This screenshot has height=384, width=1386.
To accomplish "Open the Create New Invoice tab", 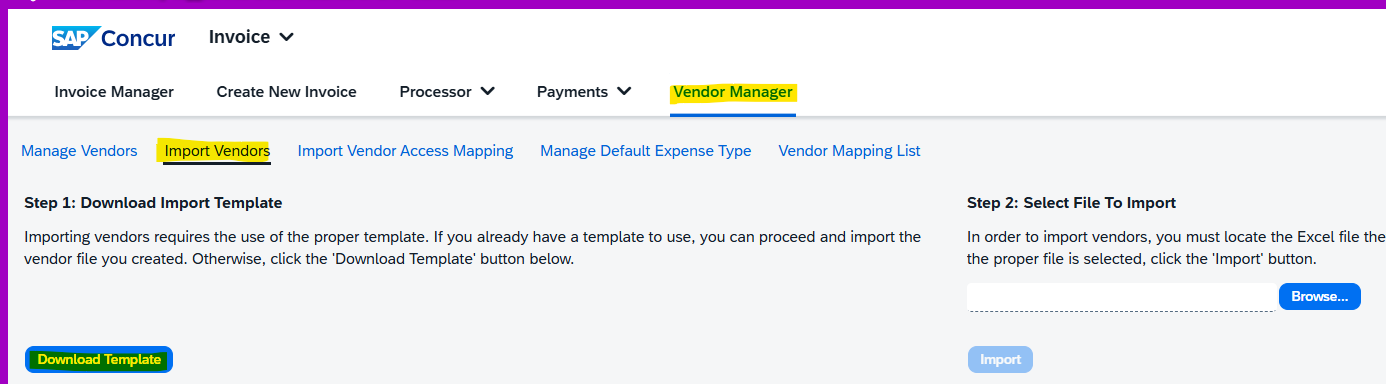I will coord(286,92).
